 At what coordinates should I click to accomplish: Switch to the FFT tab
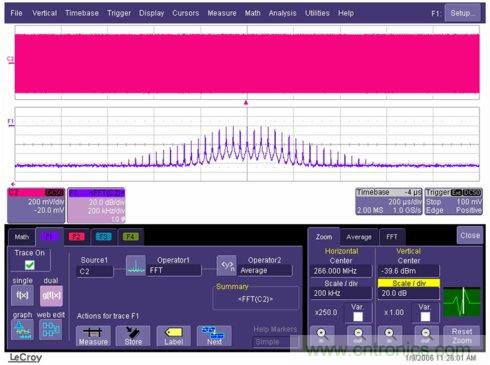tap(392, 237)
